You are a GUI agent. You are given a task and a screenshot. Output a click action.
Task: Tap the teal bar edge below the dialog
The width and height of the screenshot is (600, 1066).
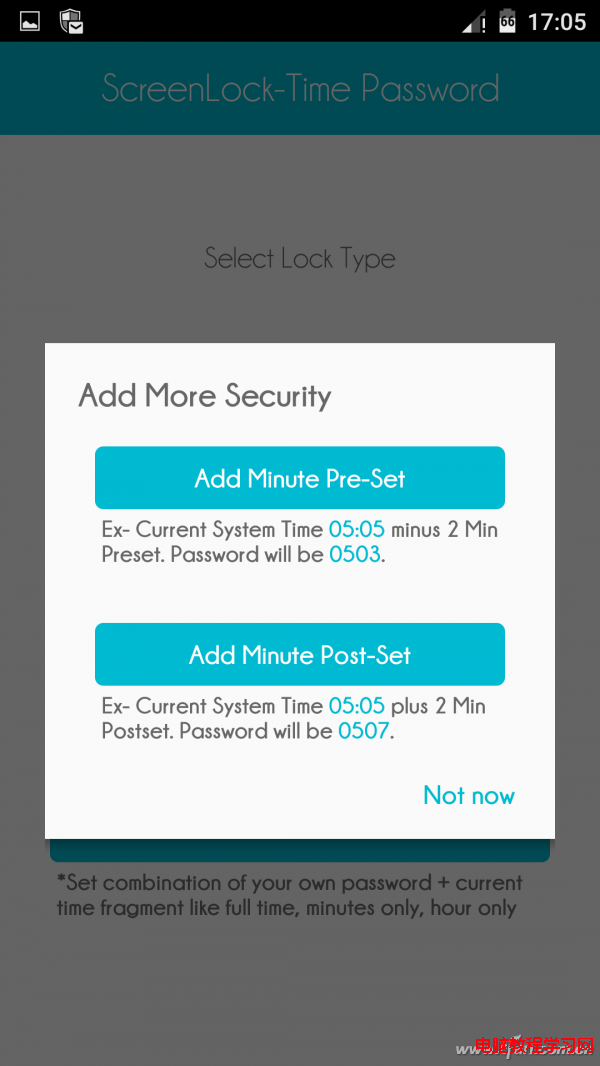coord(300,851)
